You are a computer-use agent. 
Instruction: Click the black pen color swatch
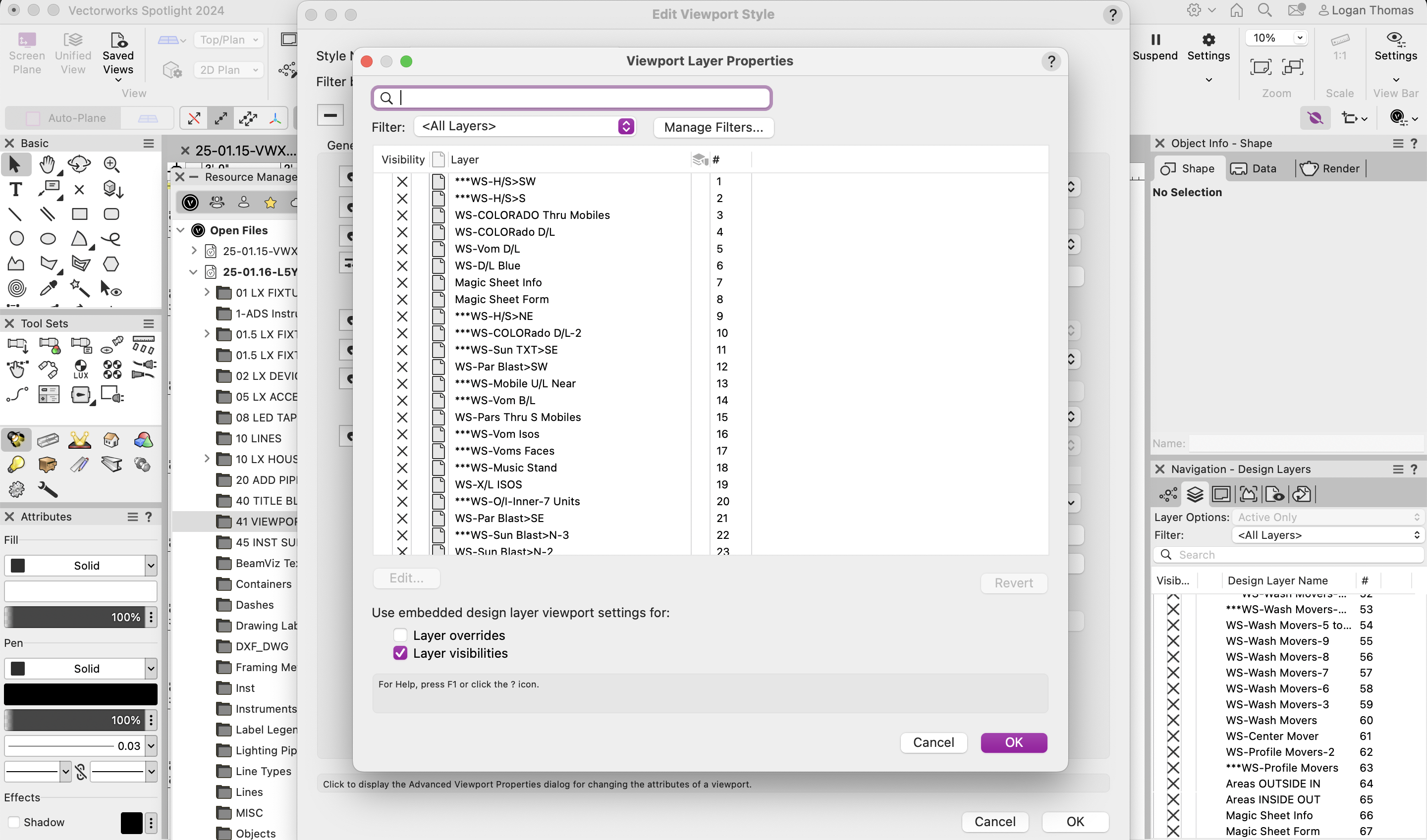point(80,693)
